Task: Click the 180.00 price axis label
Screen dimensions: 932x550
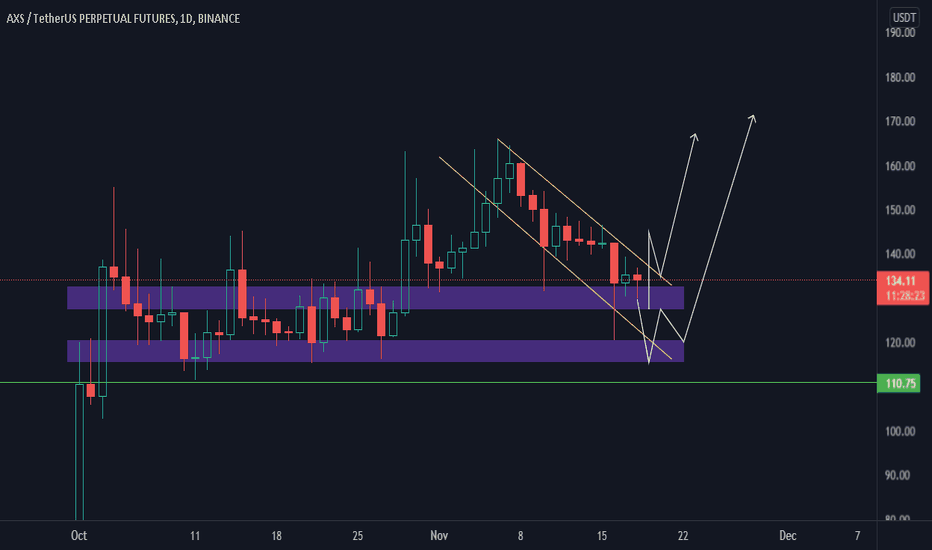Action: (900, 77)
